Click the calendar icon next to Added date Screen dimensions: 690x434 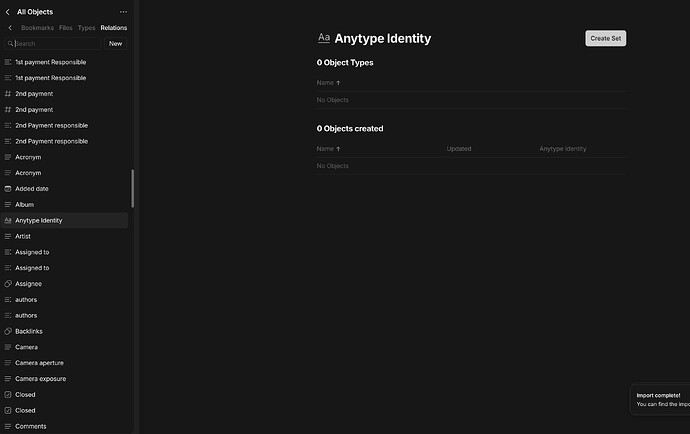[x=7, y=189]
